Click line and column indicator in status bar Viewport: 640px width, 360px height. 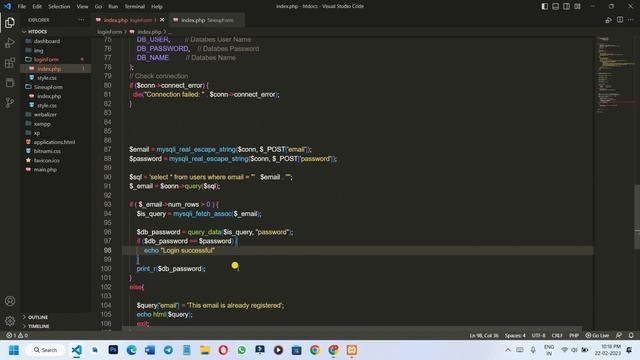coord(484,336)
